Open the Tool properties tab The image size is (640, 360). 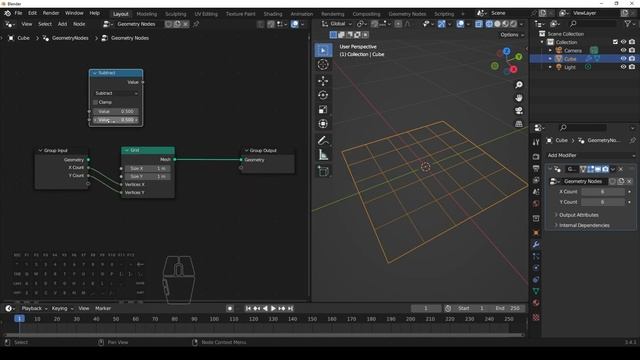tap(536, 142)
